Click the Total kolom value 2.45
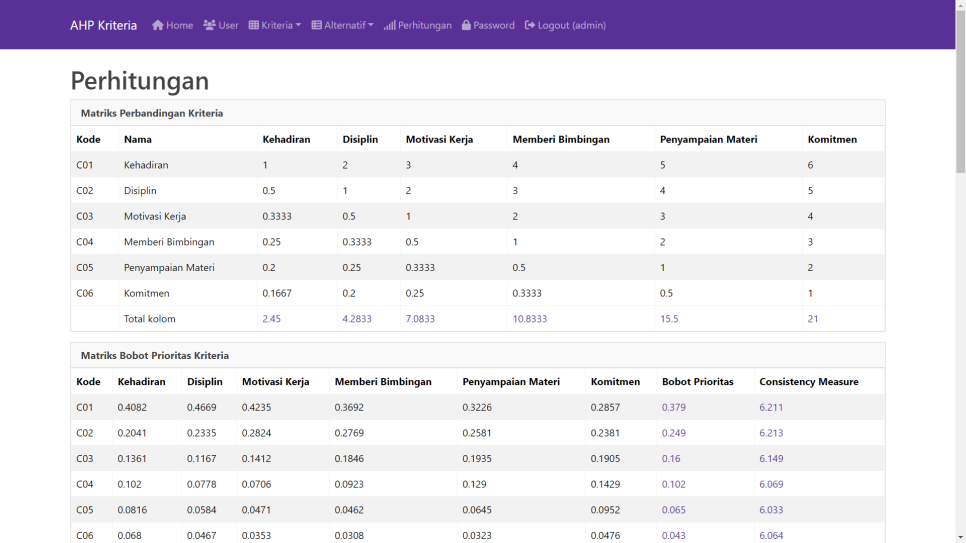 pos(272,319)
